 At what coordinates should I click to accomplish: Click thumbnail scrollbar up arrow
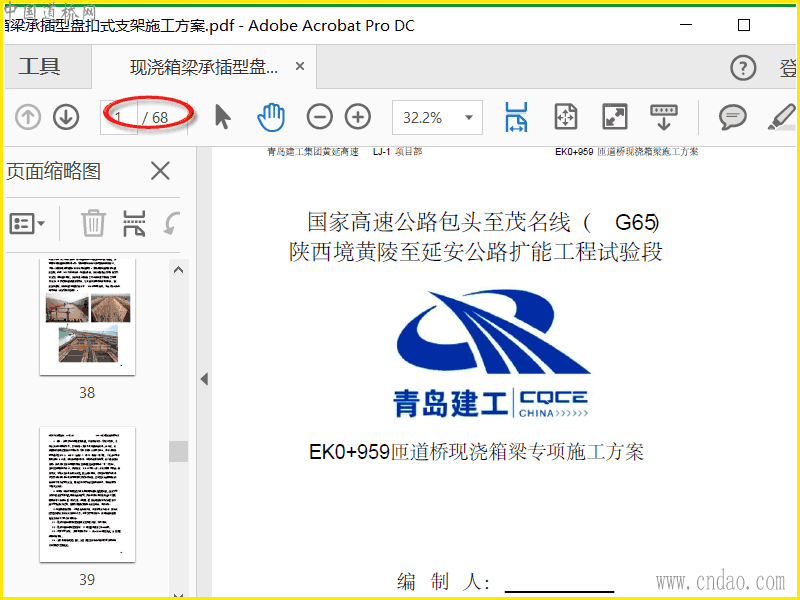pyautogui.click(x=178, y=270)
